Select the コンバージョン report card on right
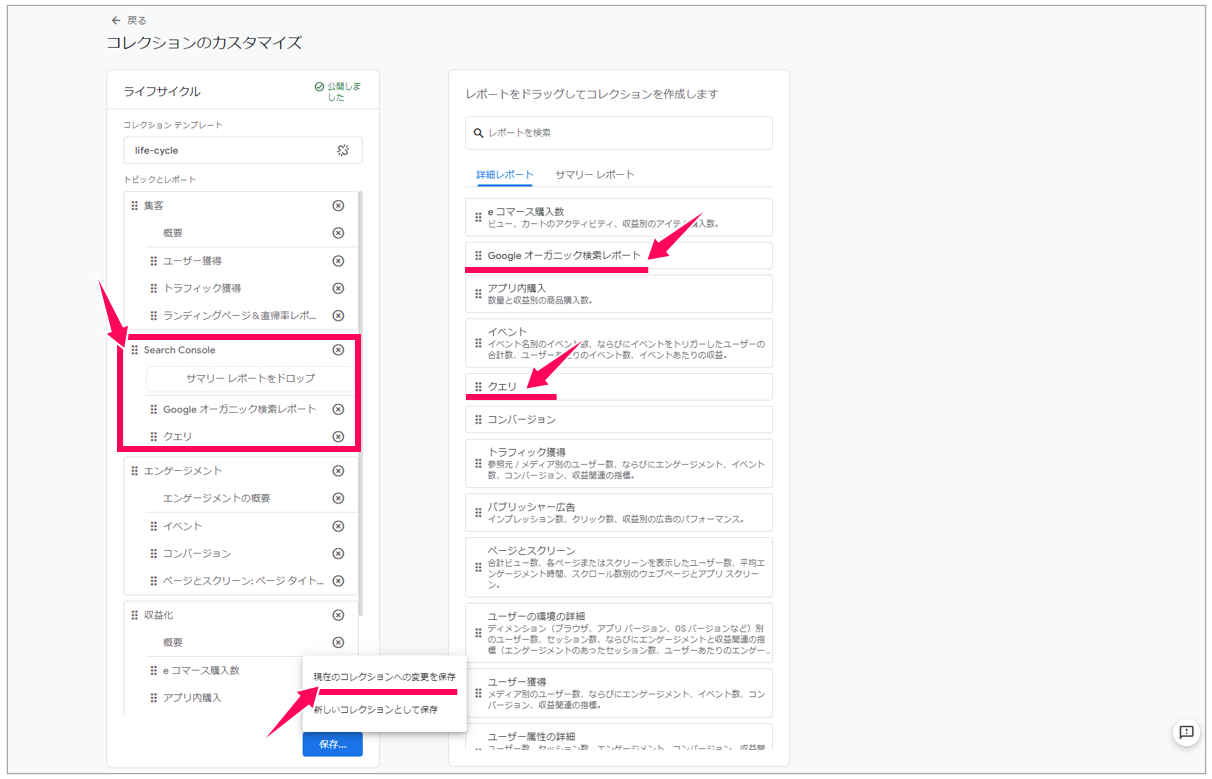 618,420
